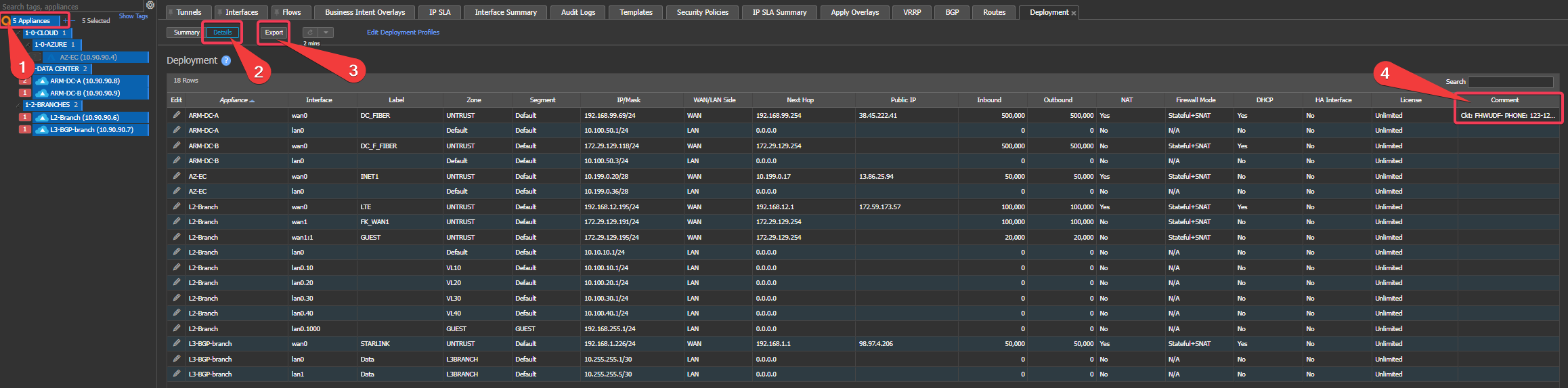Open Edit Deployment Profiles link
This screenshot has height=388, width=1568.
pos(403,33)
